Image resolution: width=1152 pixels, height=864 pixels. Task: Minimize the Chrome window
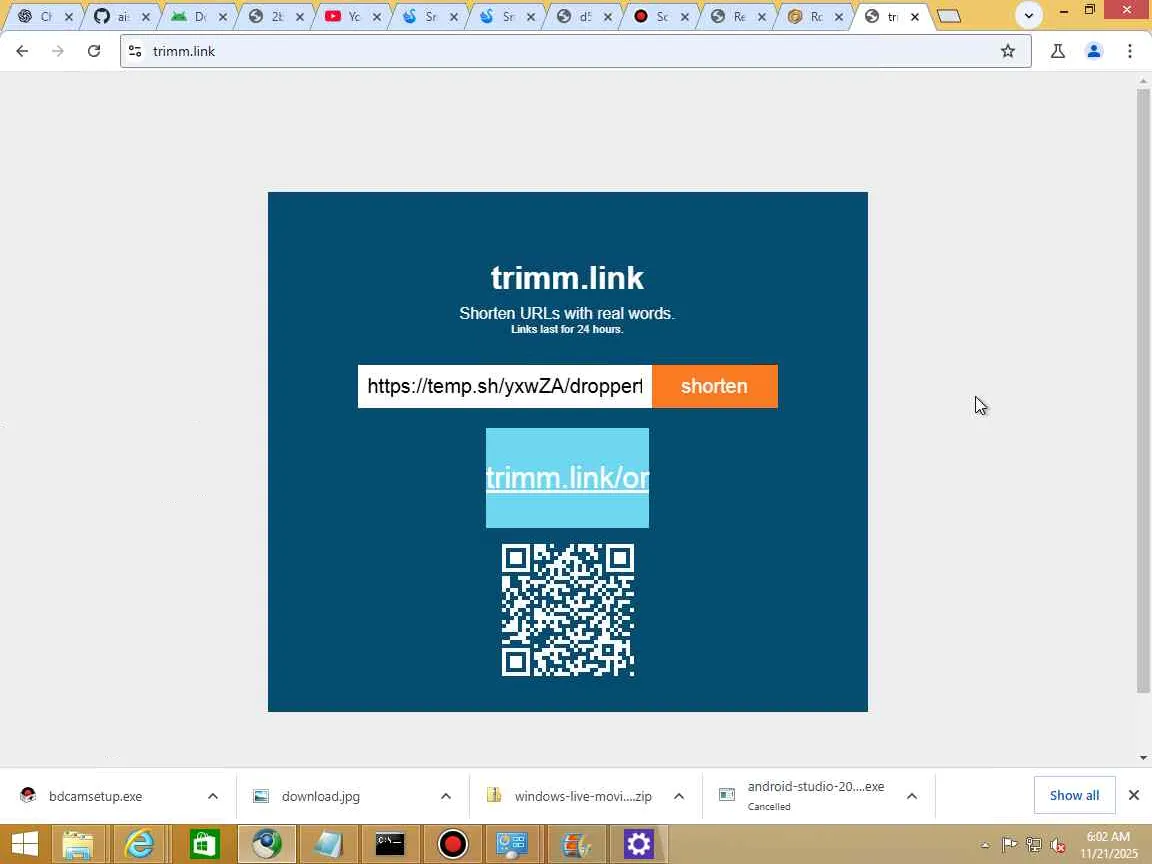(1064, 10)
